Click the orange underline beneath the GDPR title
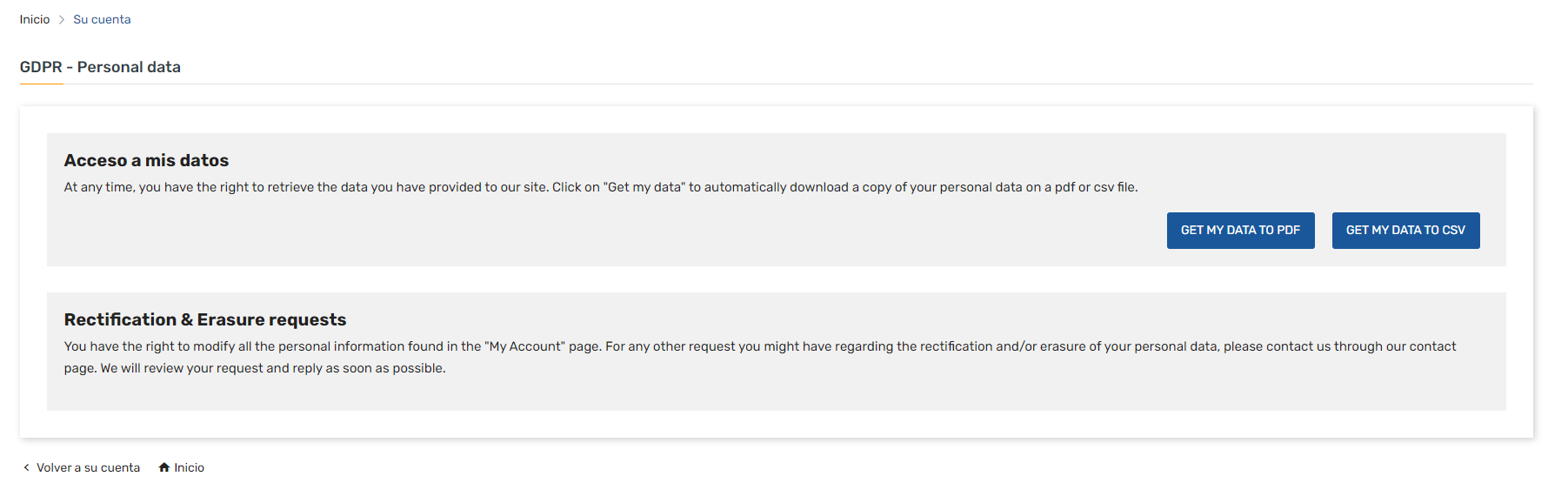 (42, 84)
